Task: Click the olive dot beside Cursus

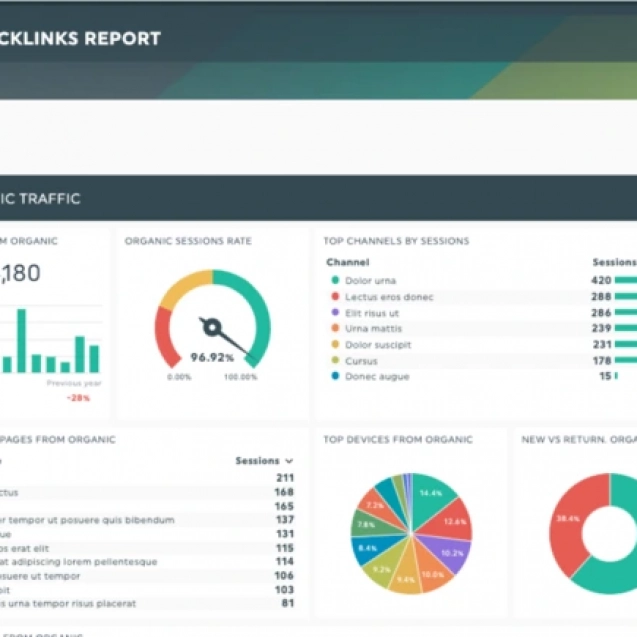Action: click(x=335, y=361)
